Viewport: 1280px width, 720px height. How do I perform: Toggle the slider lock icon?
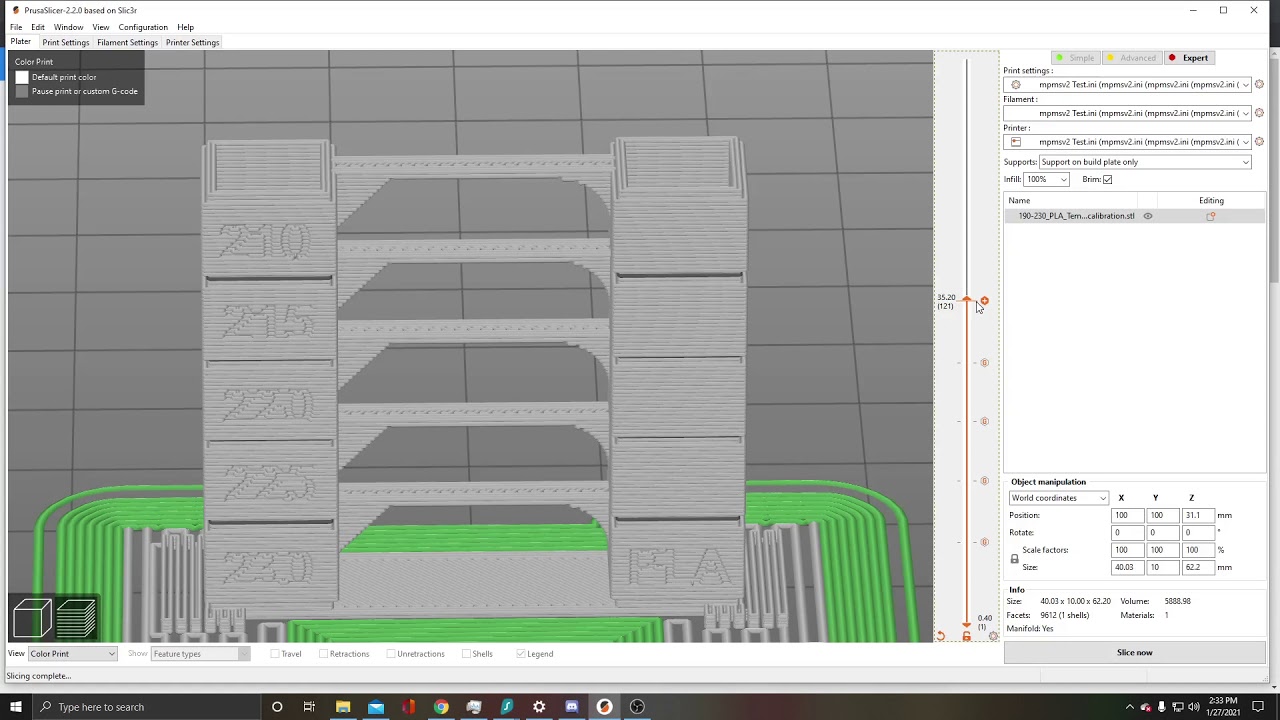(966, 636)
